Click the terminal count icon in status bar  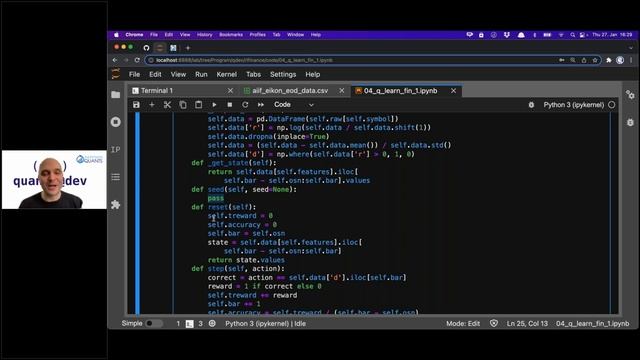coord(189,324)
